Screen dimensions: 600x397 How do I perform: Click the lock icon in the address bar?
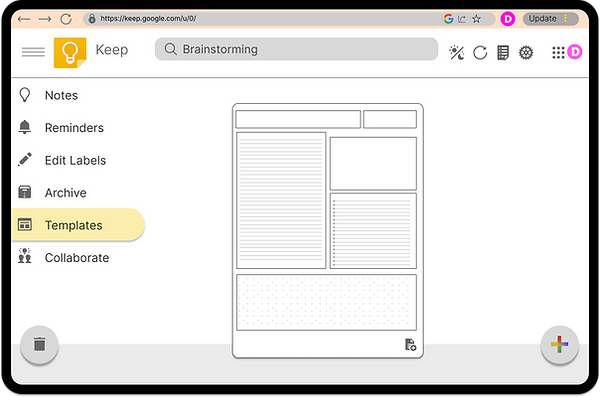click(x=91, y=18)
